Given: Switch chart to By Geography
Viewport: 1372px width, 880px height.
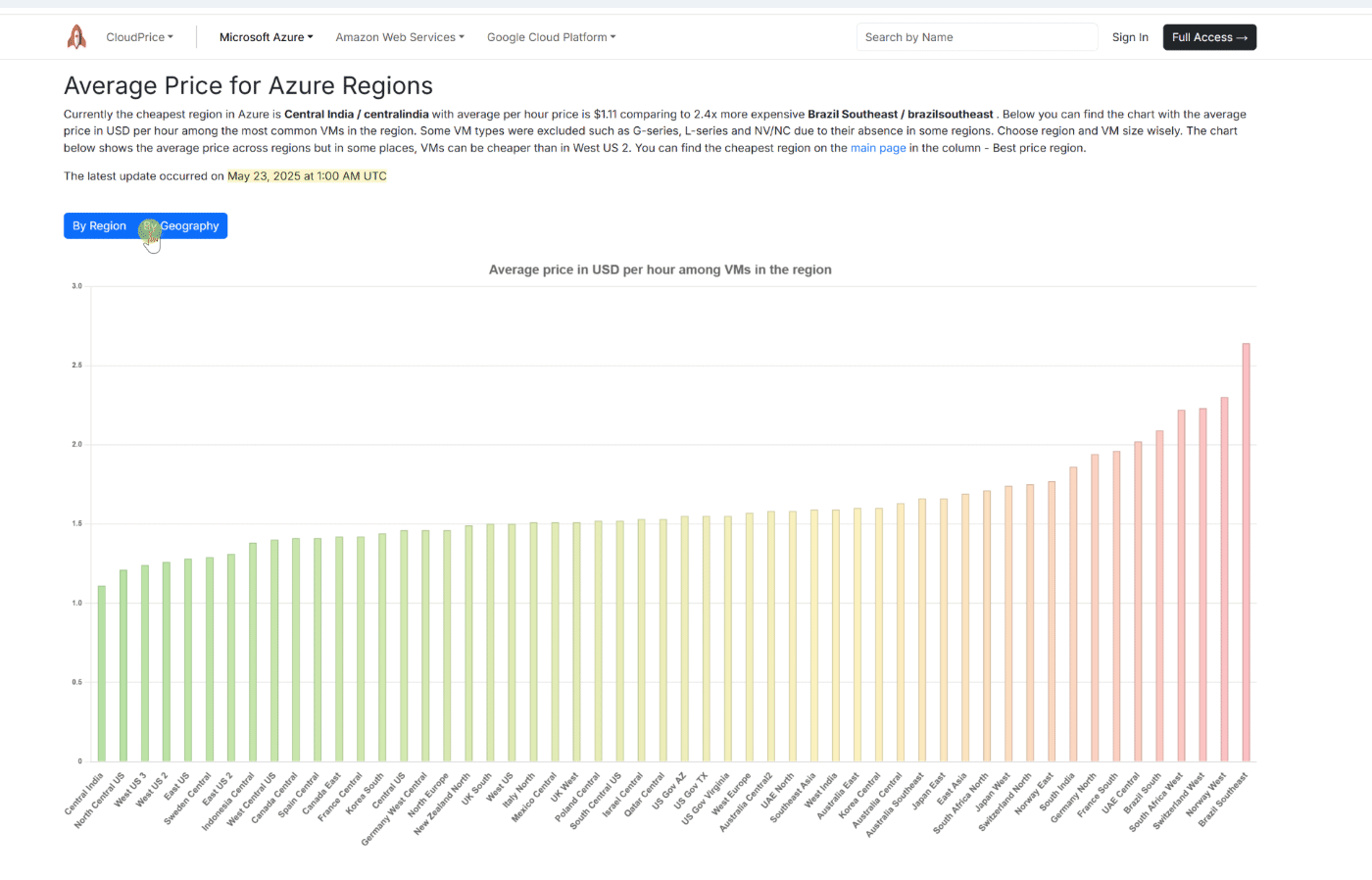Looking at the screenshot, I should tap(182, 226).
